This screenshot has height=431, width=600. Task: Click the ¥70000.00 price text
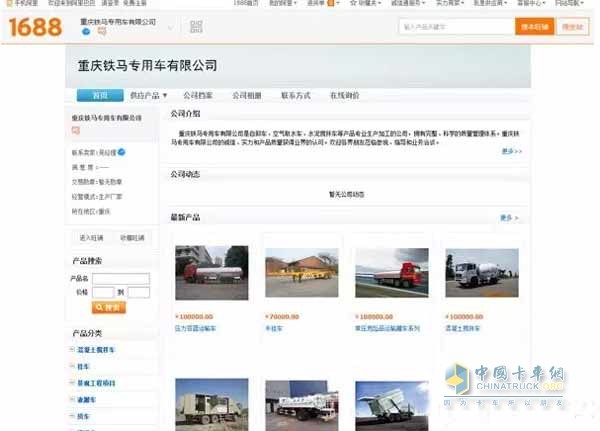[x=282, y=317]
